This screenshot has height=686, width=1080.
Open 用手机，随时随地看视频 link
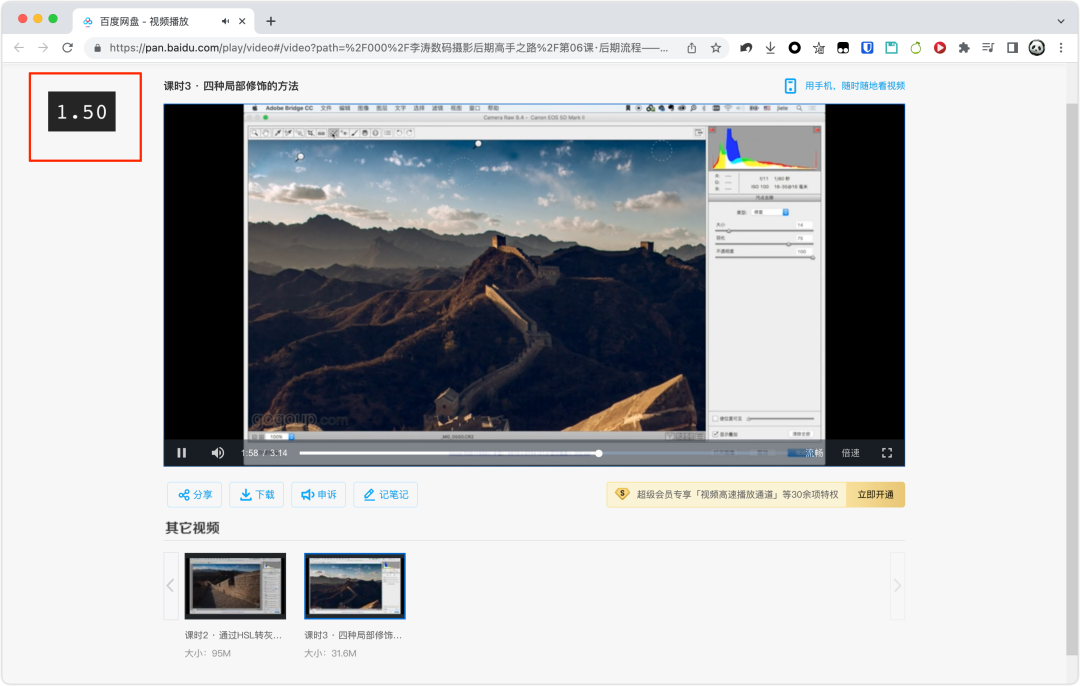[x=855, y=86]
